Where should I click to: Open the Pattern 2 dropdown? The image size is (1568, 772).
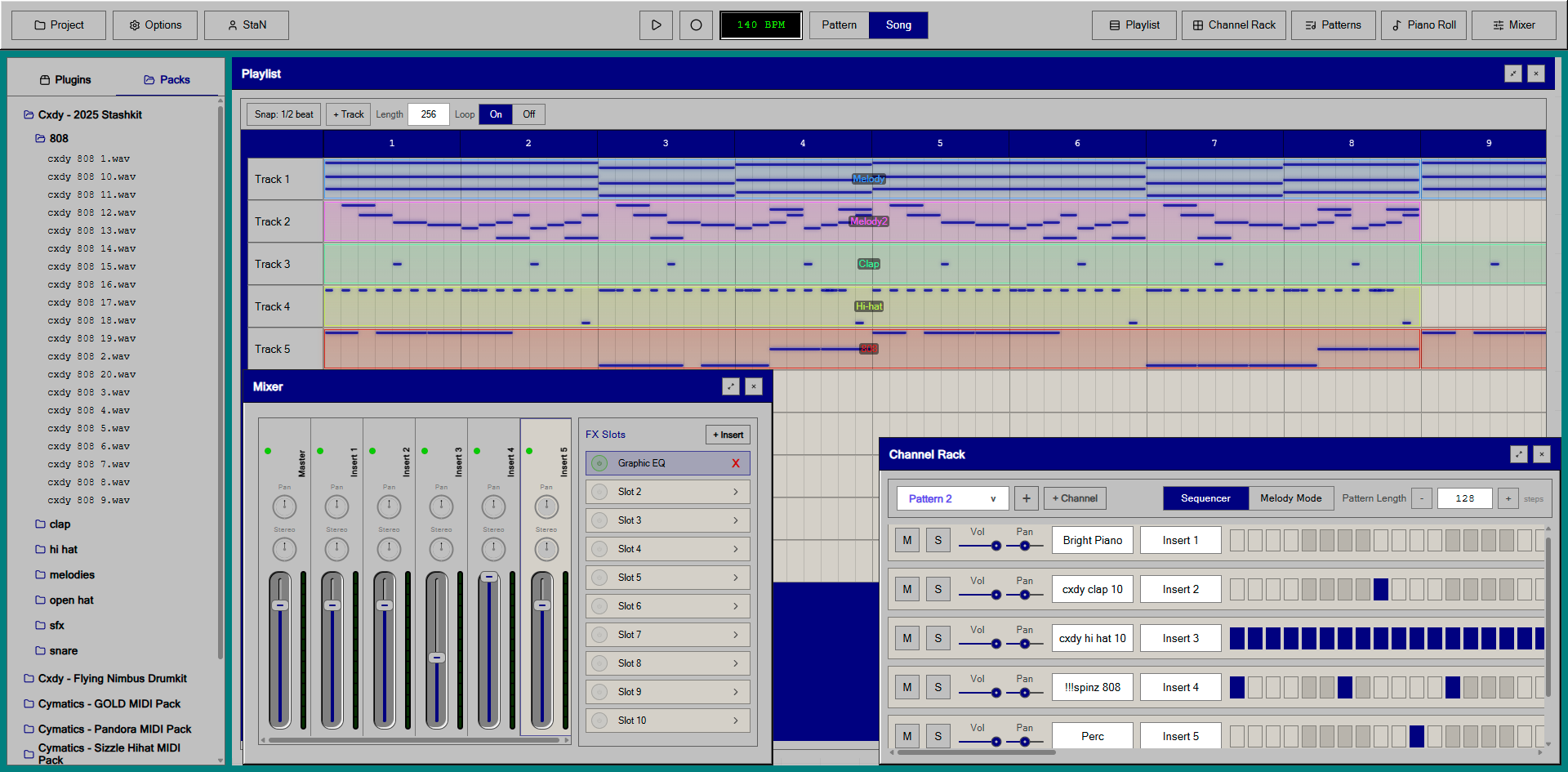coord(953,498)
